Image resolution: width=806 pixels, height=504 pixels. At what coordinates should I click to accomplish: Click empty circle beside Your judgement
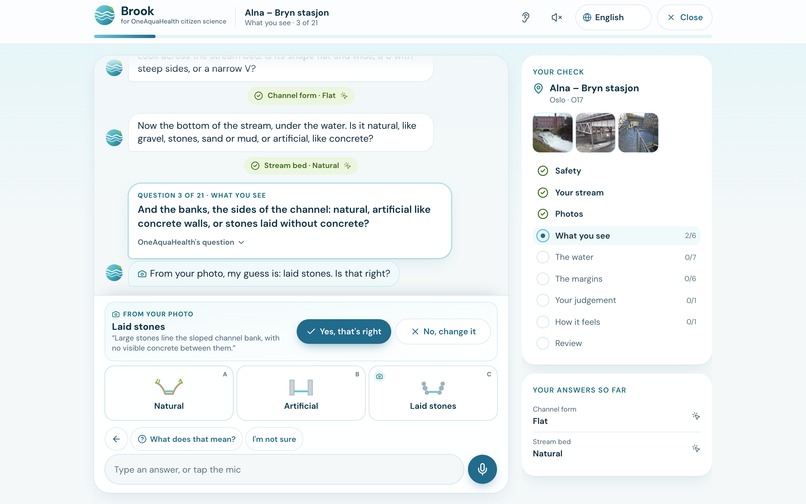tap(543, 300)
